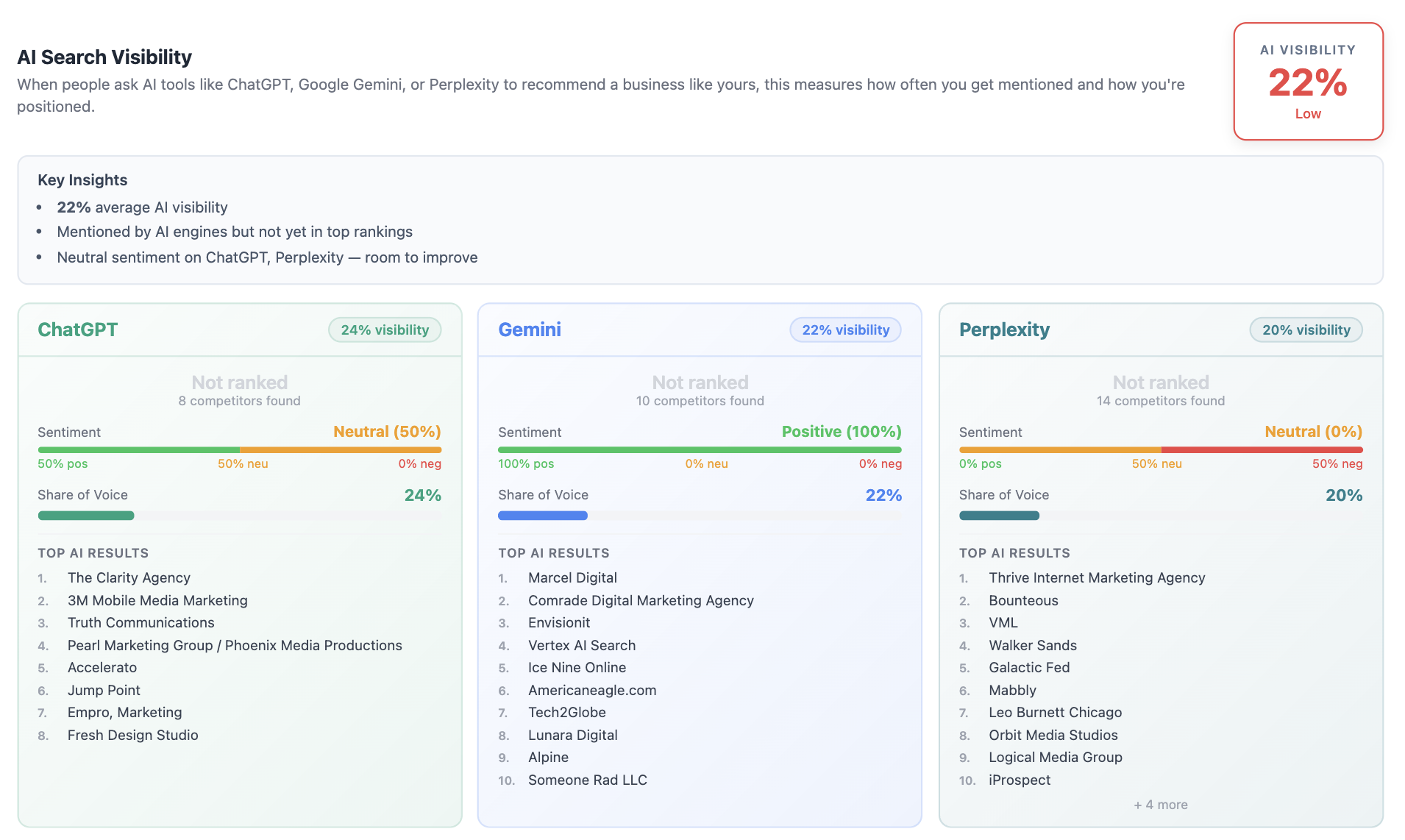Select 'Logical Media Group' result
Viewport: 1405px width, 840px height.
point(1055,758)
